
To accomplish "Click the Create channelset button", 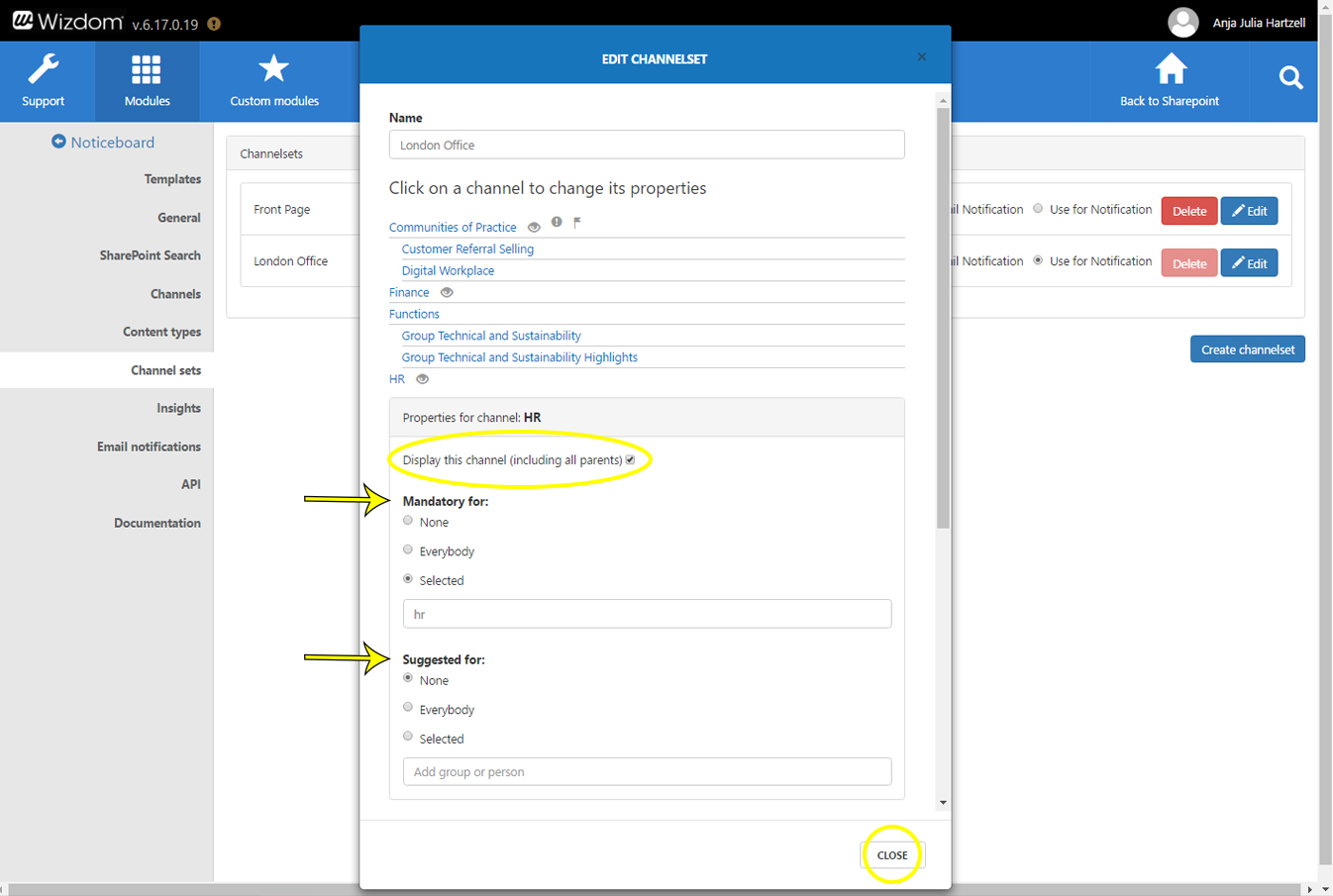I will [1247, 349].
